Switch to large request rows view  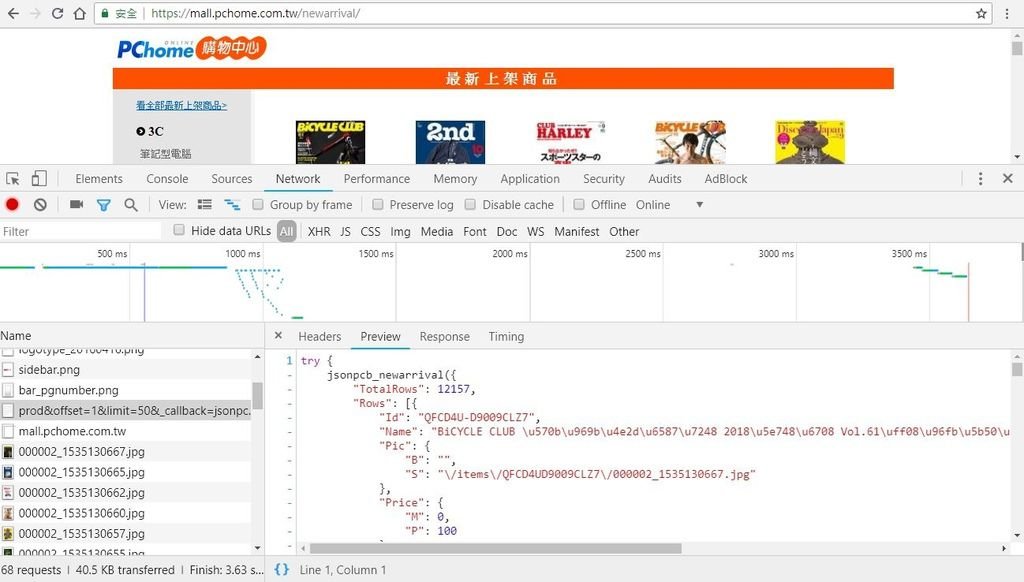coord(204,204)
